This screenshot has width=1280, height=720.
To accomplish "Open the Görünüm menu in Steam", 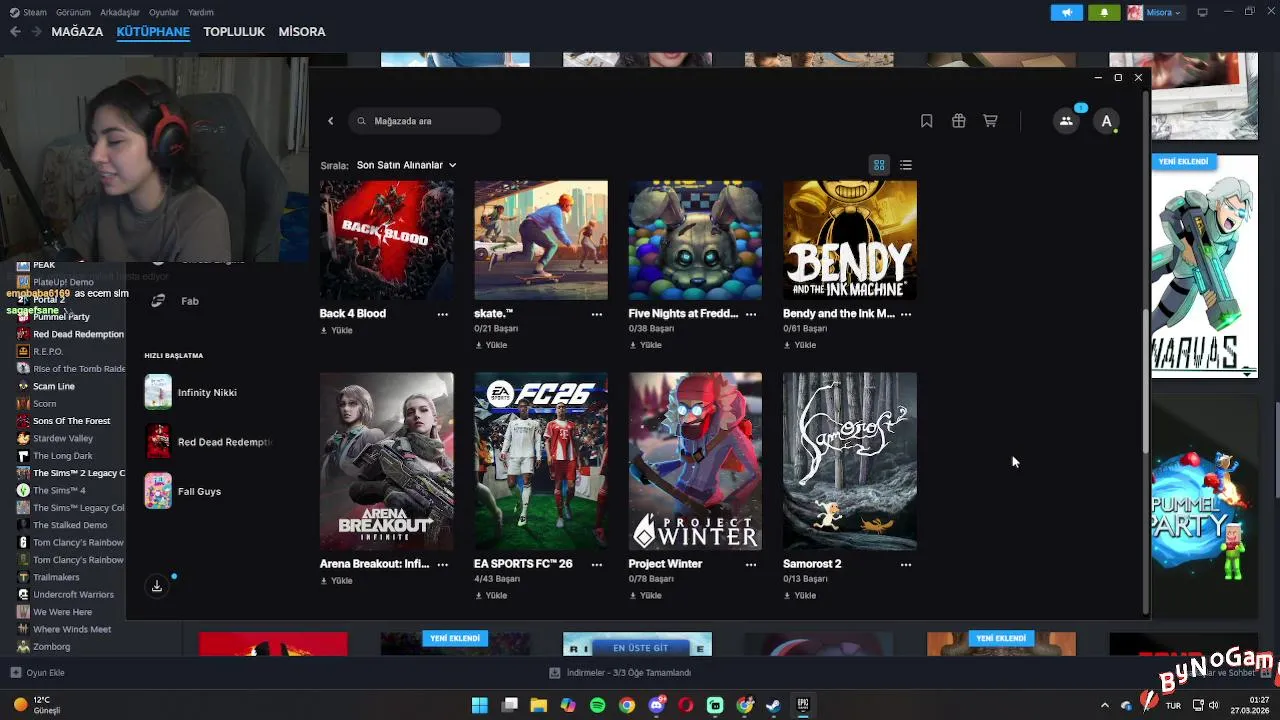I will click(73, 12).
